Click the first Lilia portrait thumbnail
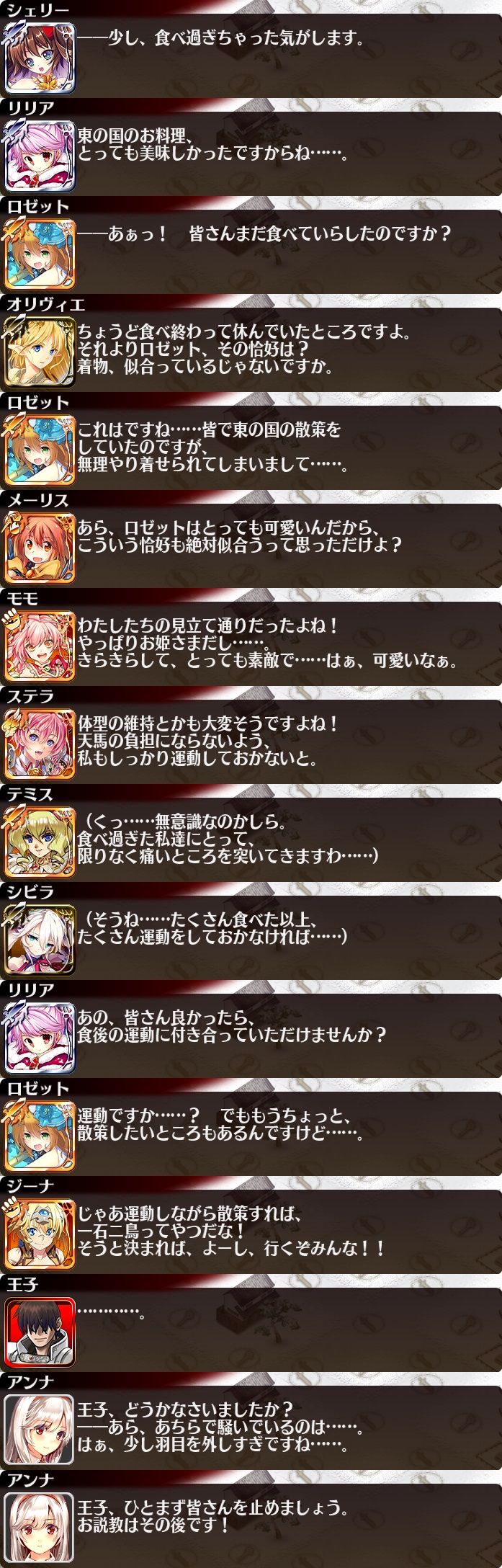Image resolution: width=502 pixels, height=1568 pixels. coord(40,156)
